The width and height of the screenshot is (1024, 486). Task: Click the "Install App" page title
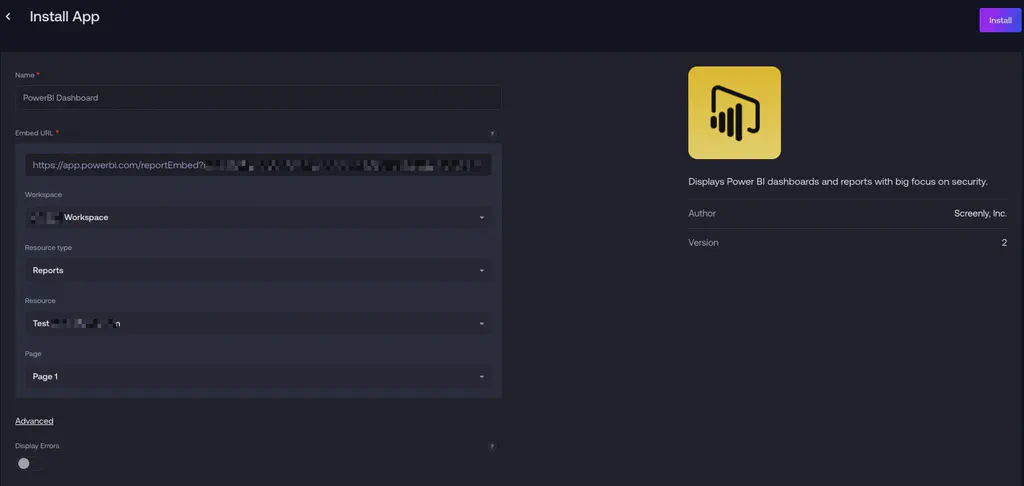tap(65, 17)
